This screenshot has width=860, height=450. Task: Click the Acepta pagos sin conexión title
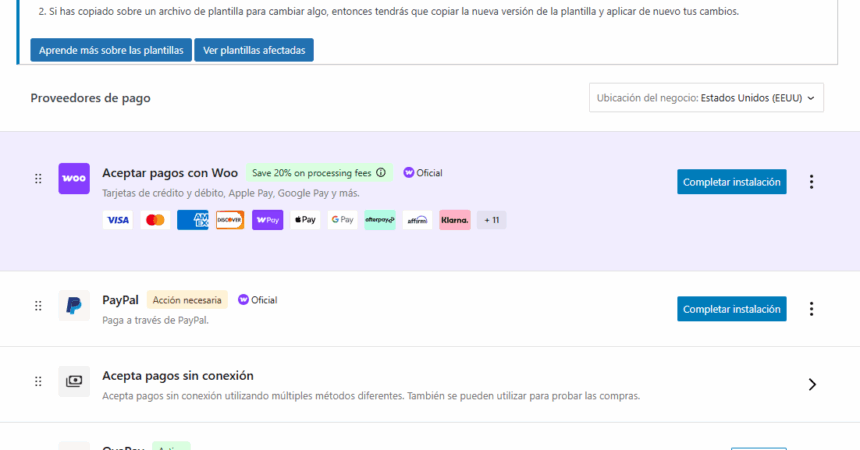[x=178, y=376]
